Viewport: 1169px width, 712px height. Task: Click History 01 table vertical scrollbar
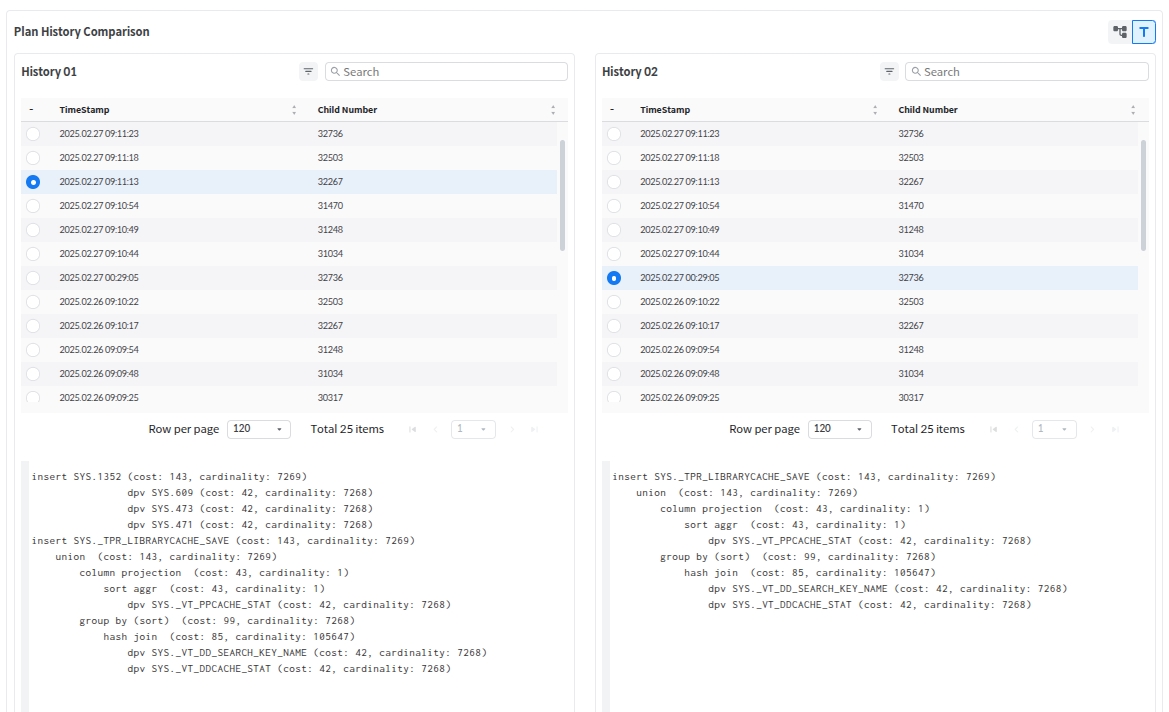coord(562,195)
